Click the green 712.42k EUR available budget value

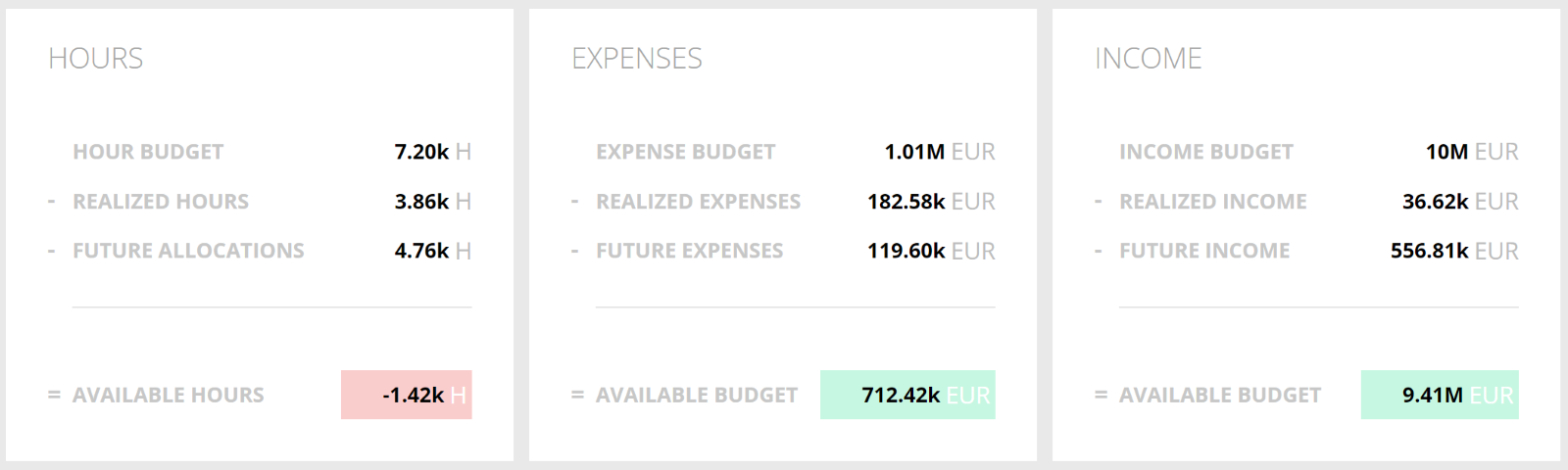click(x=907, y=395)
